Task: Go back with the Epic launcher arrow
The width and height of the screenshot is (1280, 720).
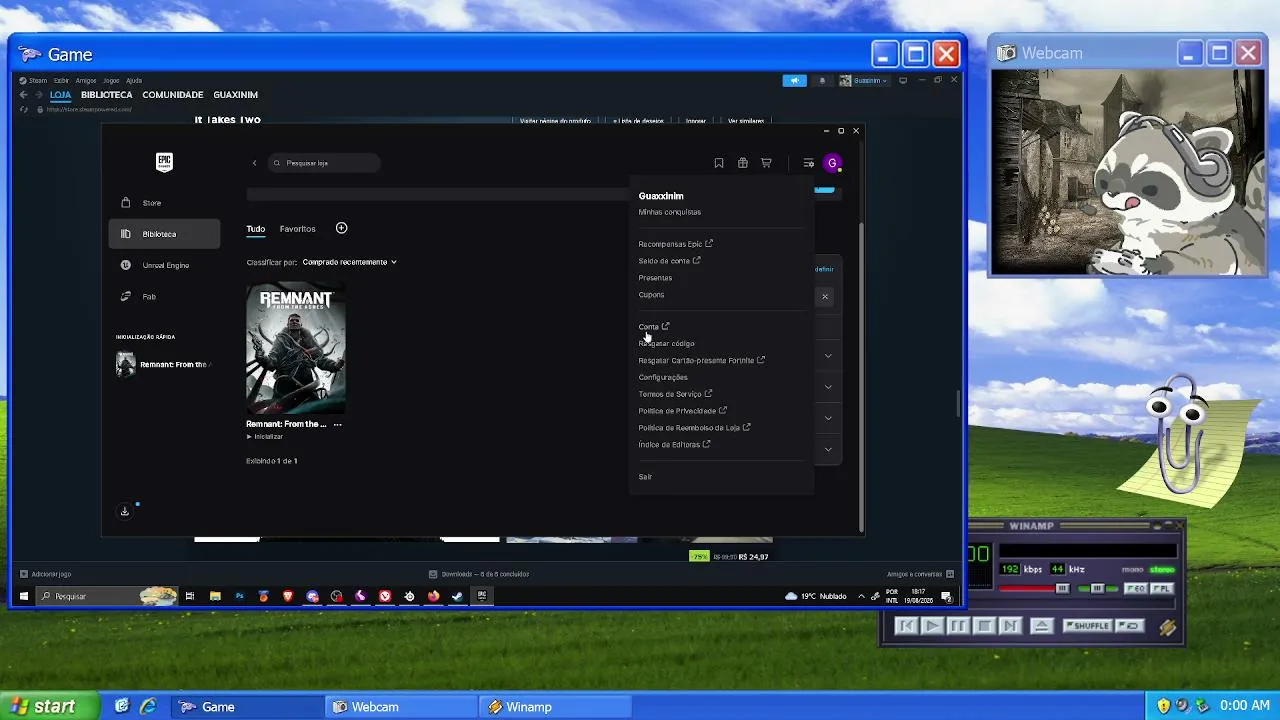Action: coord(254,163)
